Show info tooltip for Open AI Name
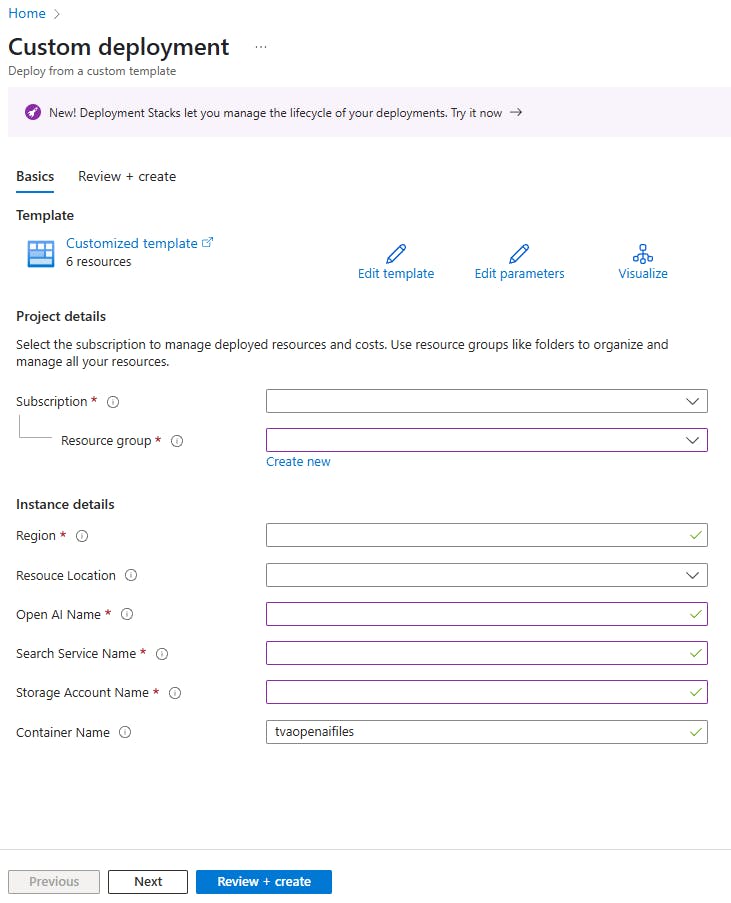Image resolution: width=731 pixels, height=903 pixels. 127,614
